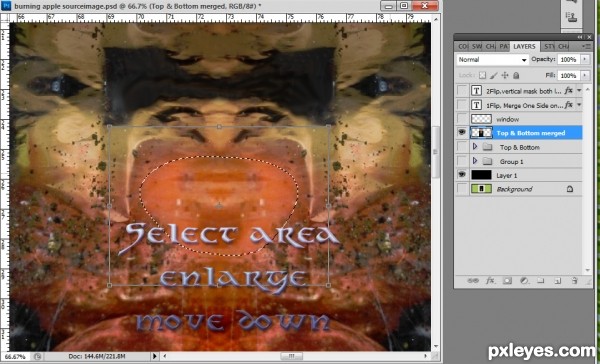Click the Background layer lock icon

(x=570, y=189)
